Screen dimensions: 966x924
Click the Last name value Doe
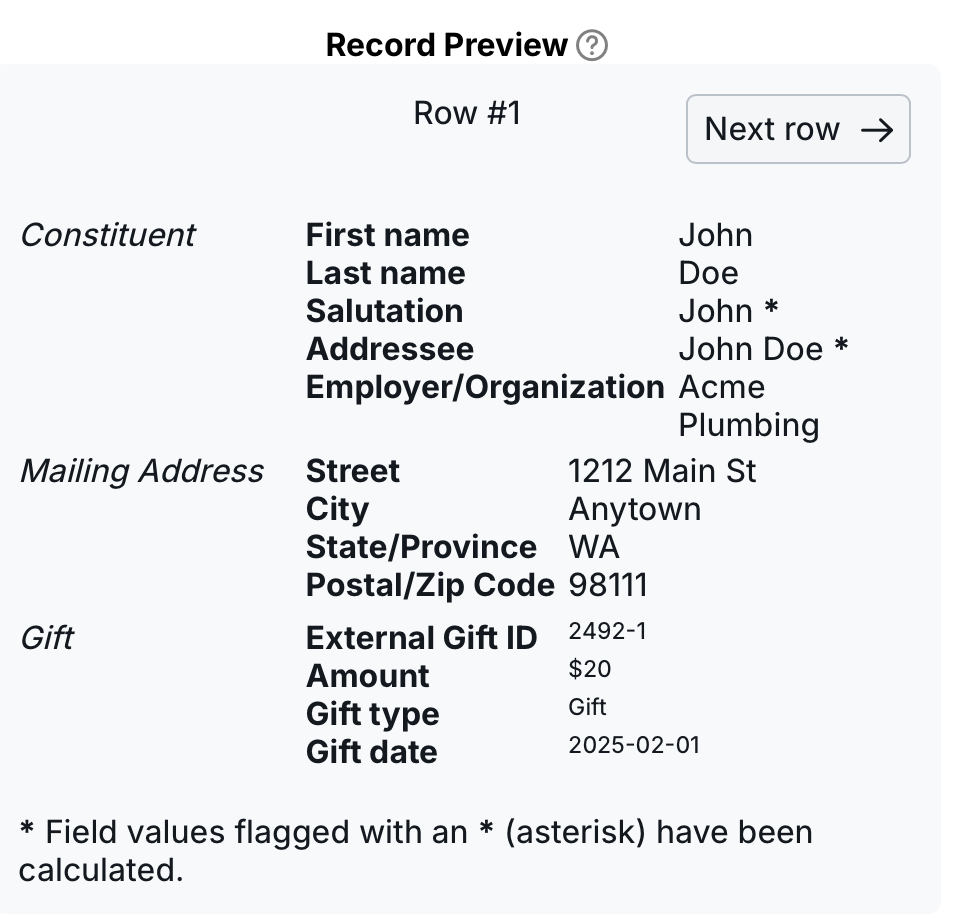click(x=708, y=273)
